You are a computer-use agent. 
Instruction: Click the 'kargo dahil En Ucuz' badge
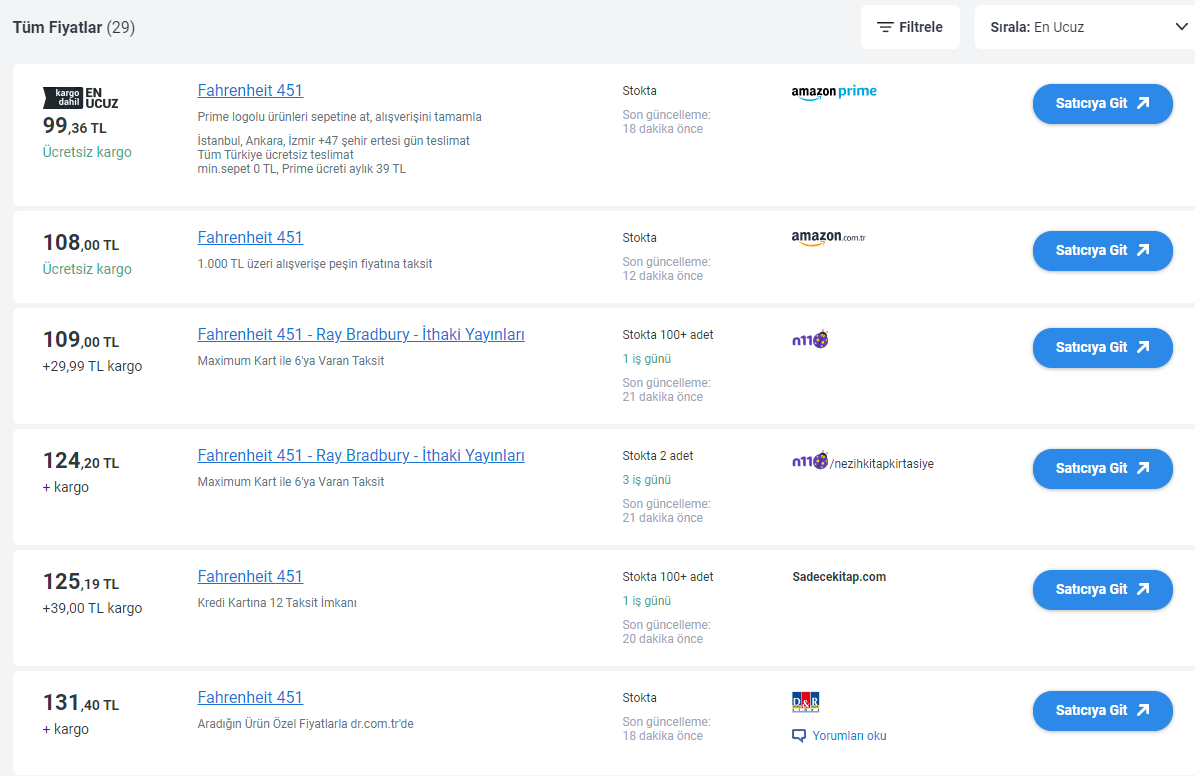tap(80, 97)
